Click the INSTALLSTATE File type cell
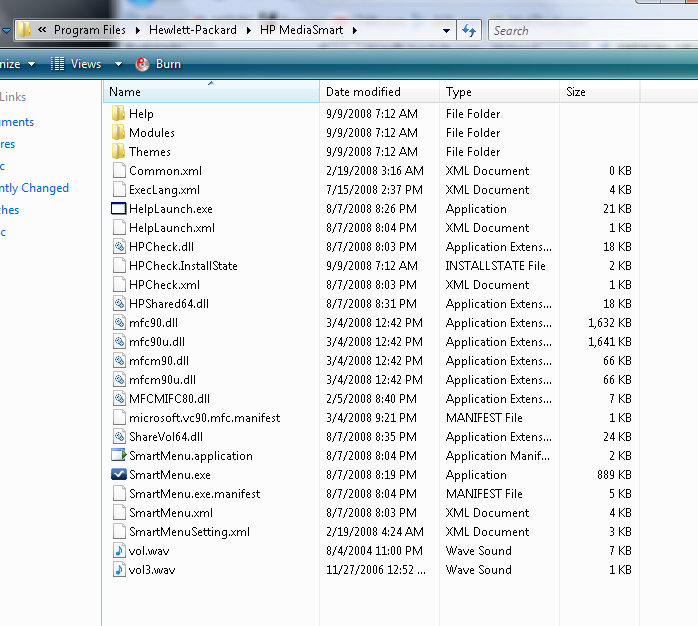Screen dimensions: 698x626 tap(495, 266)
